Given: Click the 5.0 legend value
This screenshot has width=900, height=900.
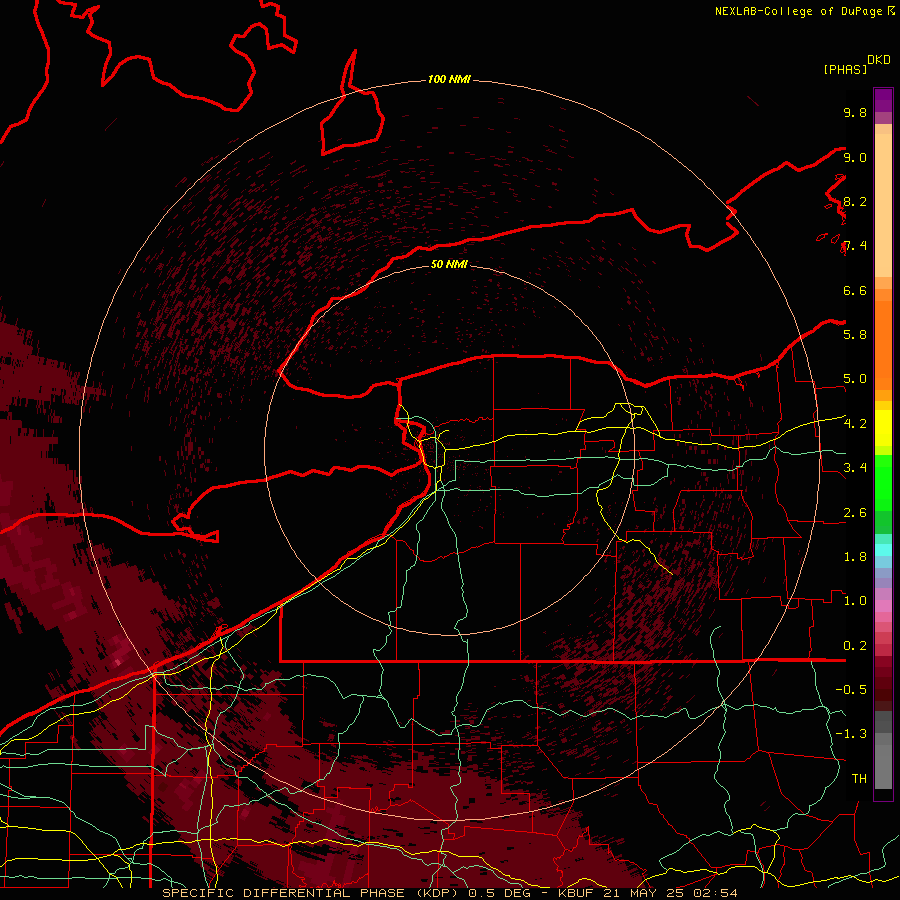Looking at the screenshot, I should pyautogui.click(x=855, y=379).
